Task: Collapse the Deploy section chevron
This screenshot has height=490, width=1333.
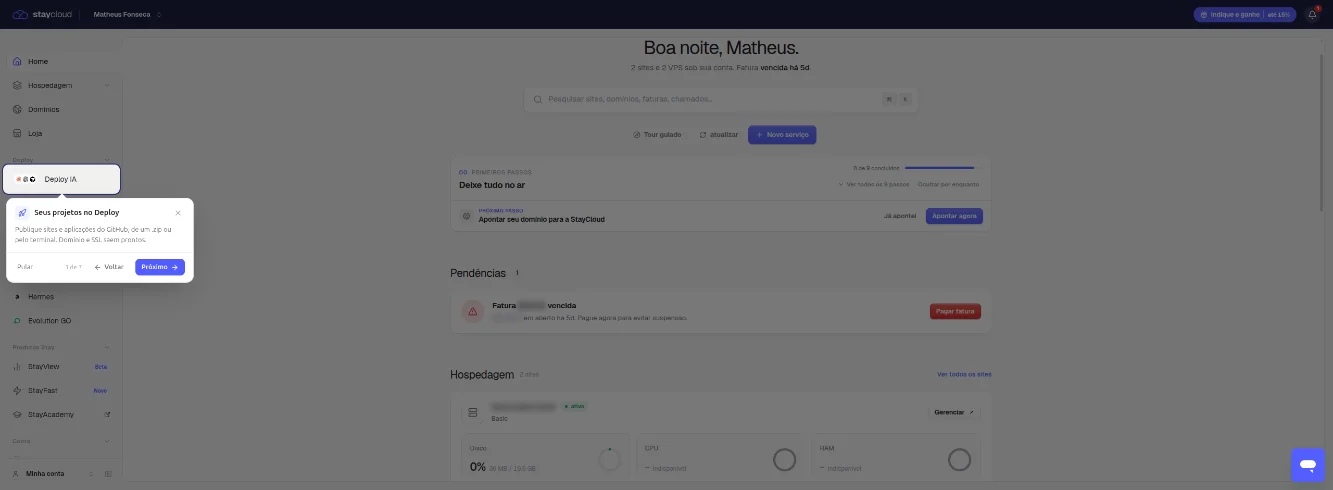Action: point(107,160)
